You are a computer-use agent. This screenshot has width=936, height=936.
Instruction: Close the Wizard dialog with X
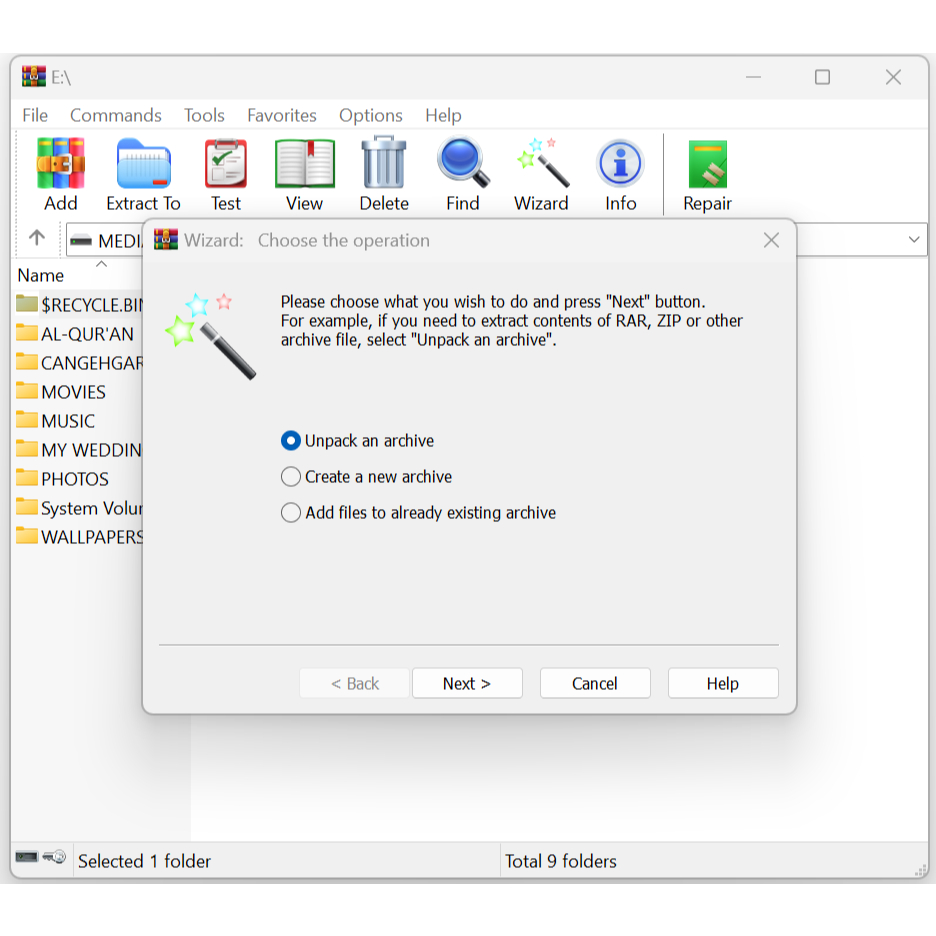point(771,240)
